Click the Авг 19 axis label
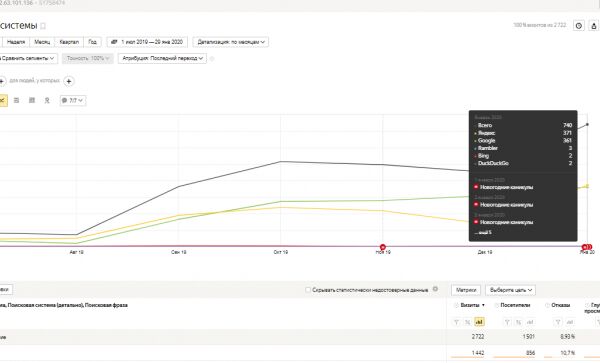Image resolution: width=600 pixels, height=363 pixels. [x=77, y=252]
